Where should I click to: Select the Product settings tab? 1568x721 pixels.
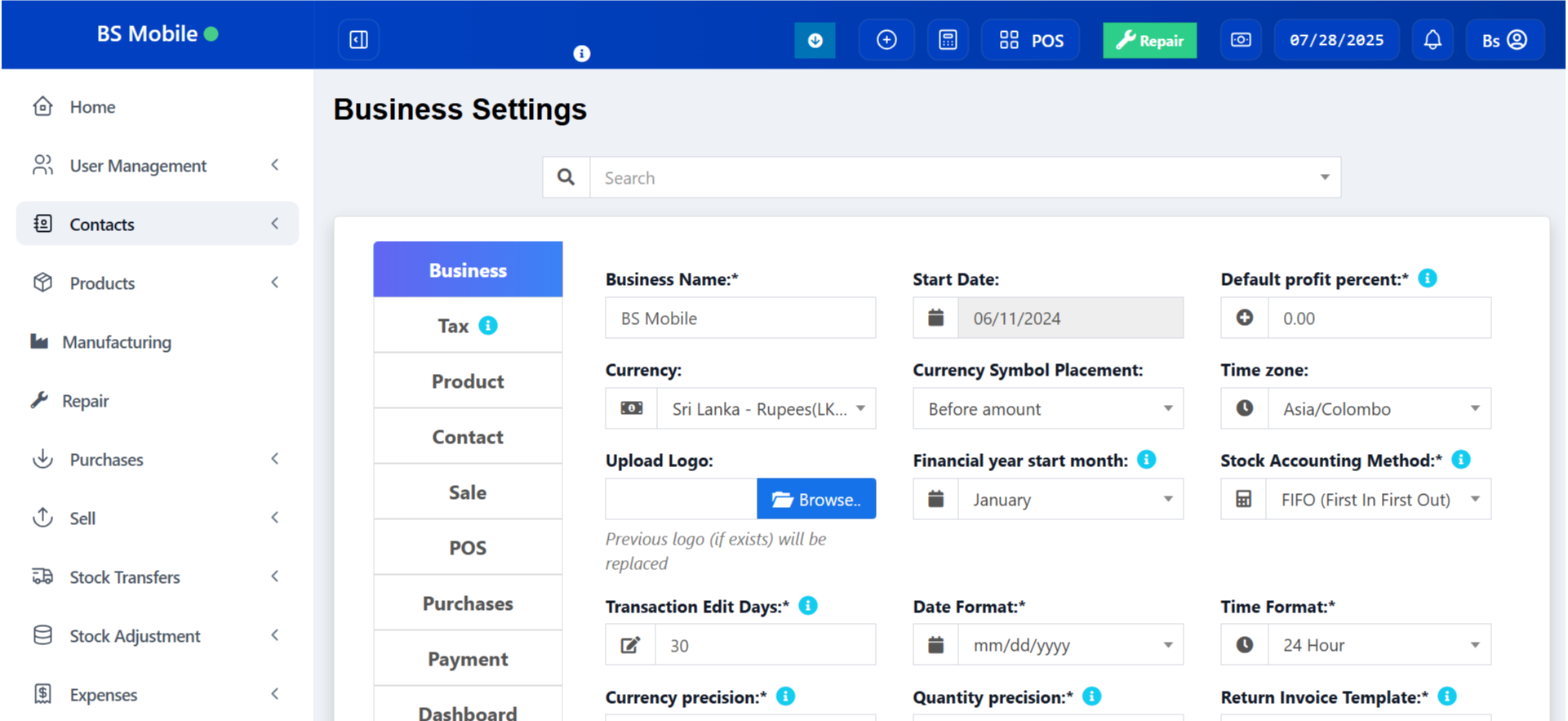coord(467,381)
